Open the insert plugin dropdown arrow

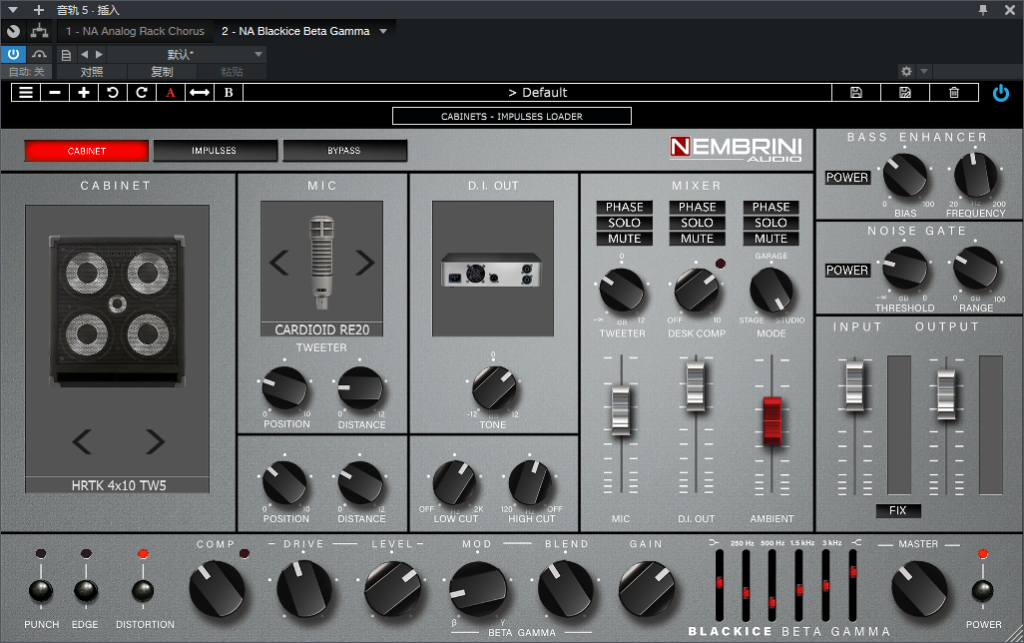(x=383, y=31)
